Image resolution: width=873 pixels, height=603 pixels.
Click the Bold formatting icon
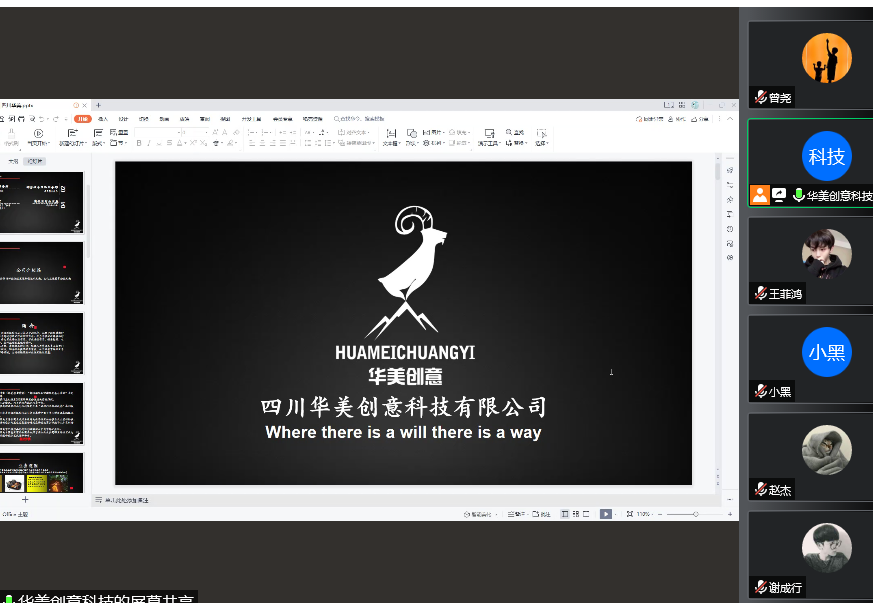point(139,143)
